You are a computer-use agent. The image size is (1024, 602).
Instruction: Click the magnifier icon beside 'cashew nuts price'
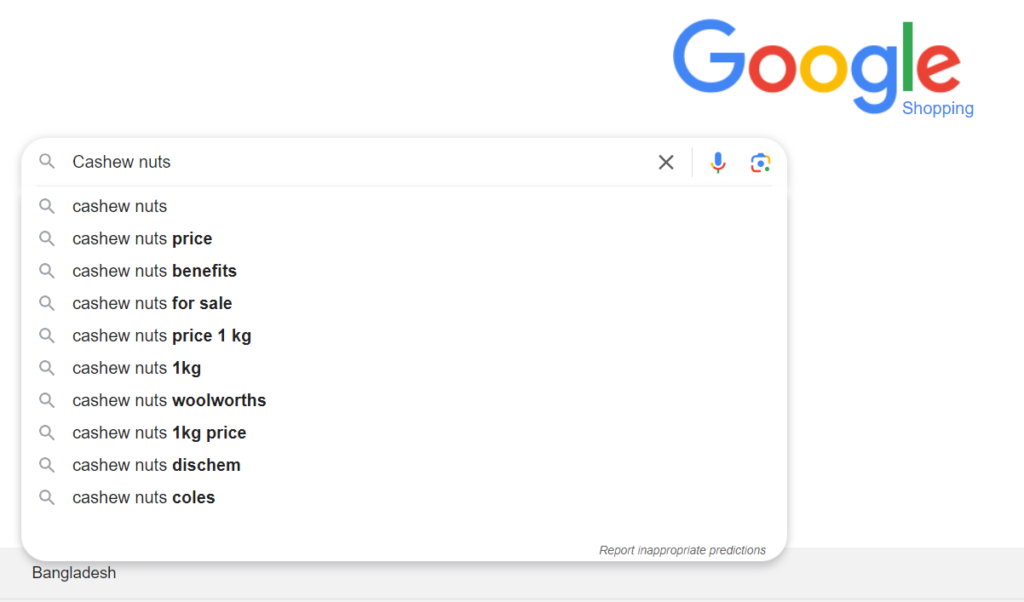tap(46, 239)
